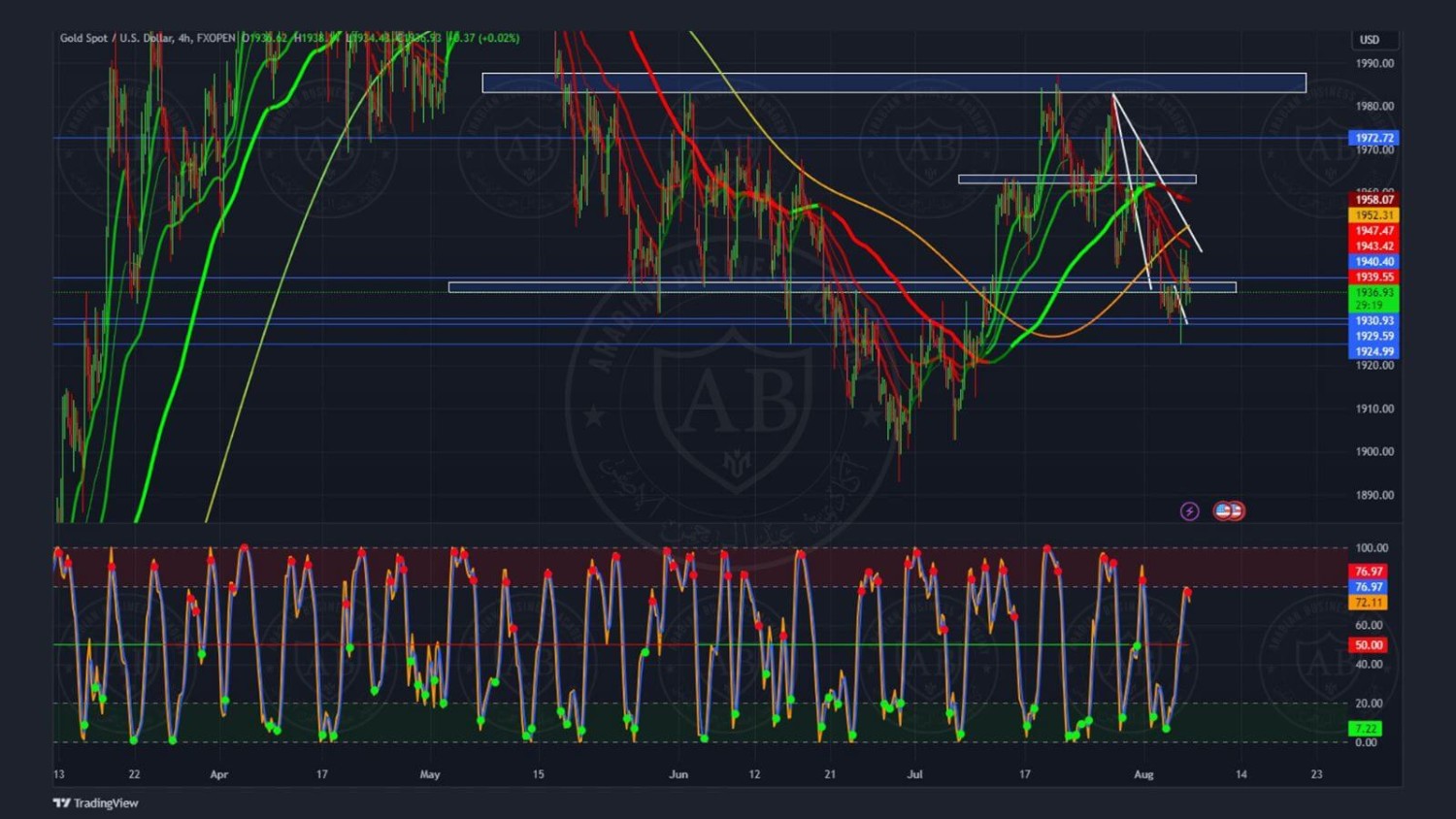Click the 1990.00 price scale tick
1456x819 pixels.
point(1374,63)
